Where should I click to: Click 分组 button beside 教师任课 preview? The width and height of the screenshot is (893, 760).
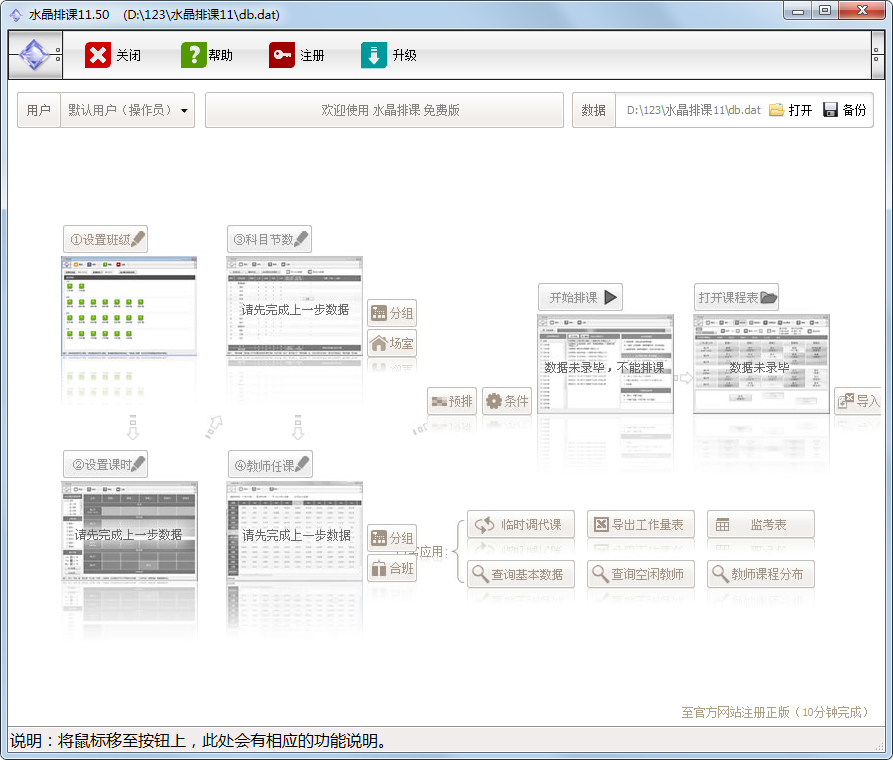click(392, 538)
